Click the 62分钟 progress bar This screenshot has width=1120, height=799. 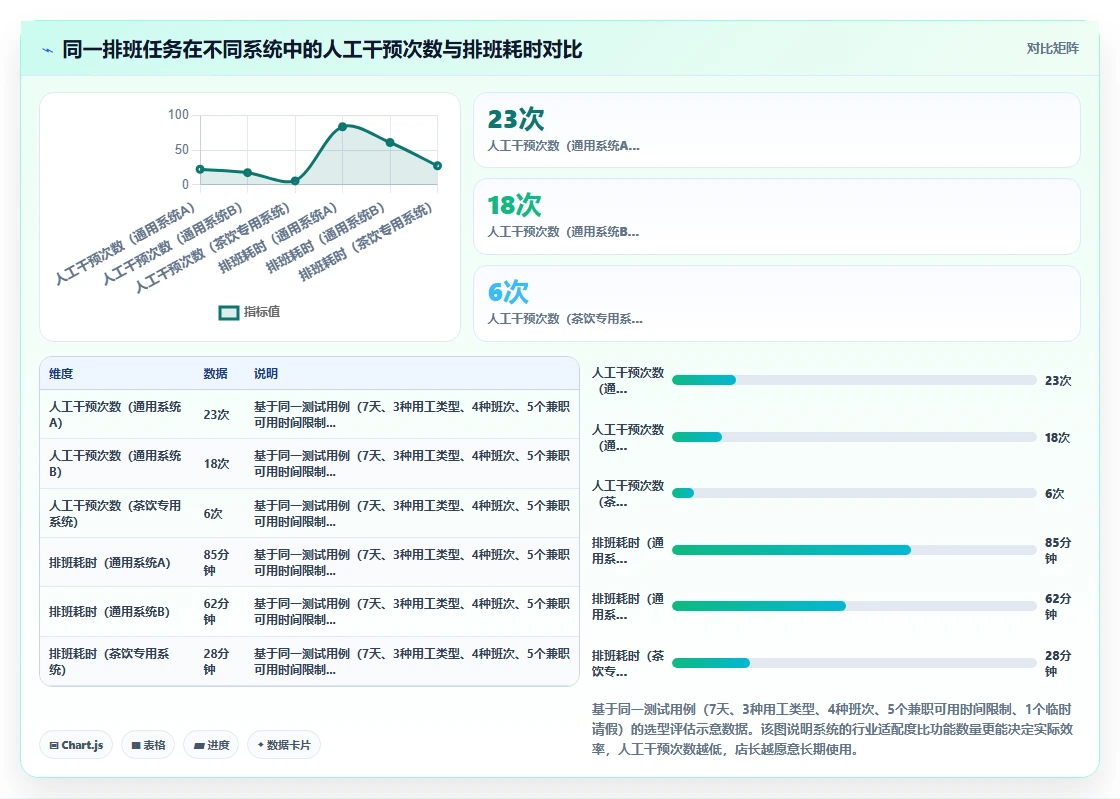(854, 606)
